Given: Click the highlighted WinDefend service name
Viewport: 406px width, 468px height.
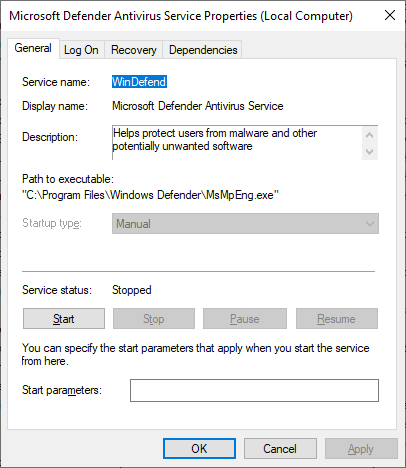Looking at the screenshot, I should coord(139,82).
